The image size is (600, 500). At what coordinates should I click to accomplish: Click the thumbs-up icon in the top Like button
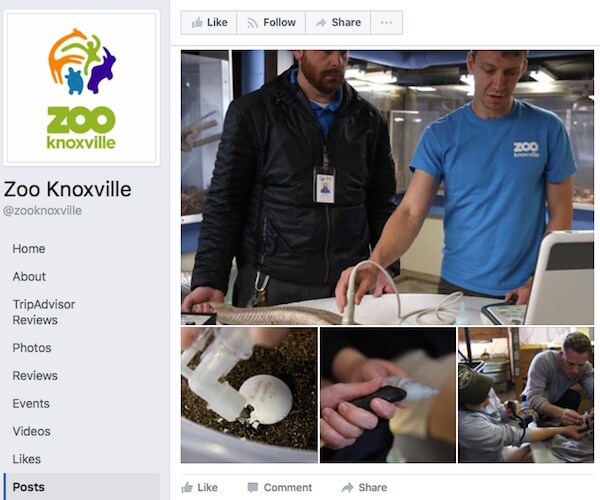pos(197,23)
